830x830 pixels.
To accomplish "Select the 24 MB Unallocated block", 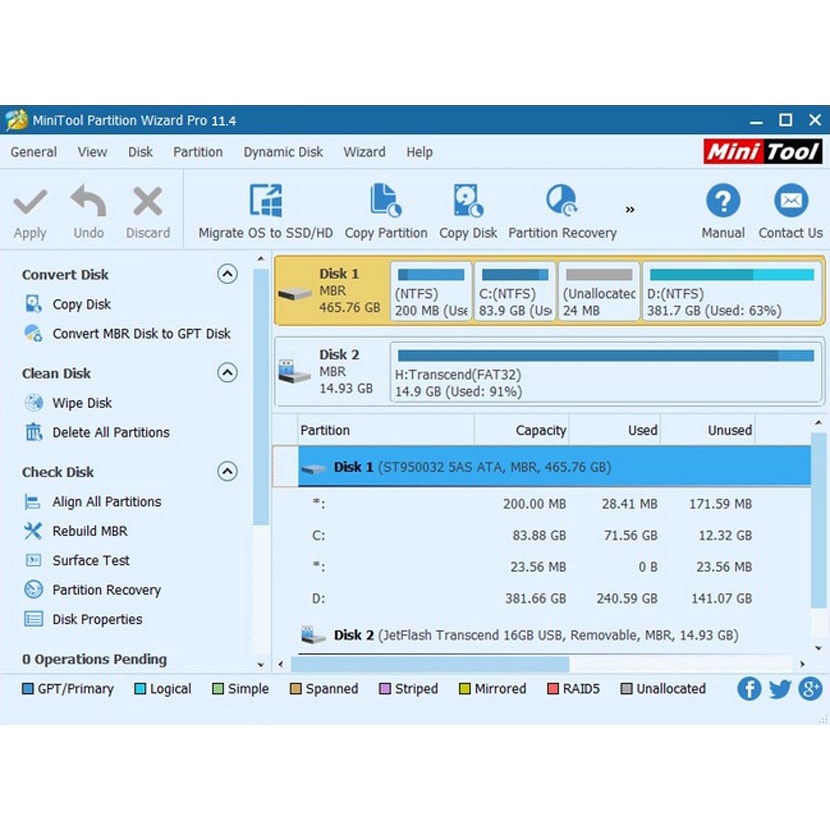I will pos(599,291).
